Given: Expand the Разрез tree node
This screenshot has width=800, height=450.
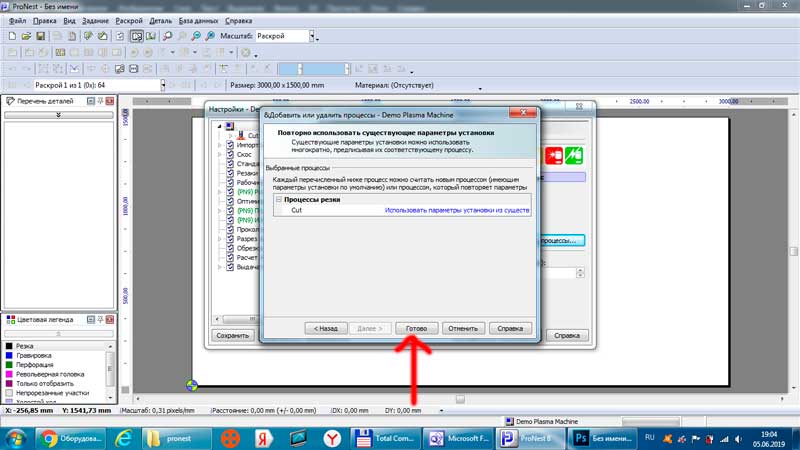Looking at the screenshot, I should click(220, 239).
